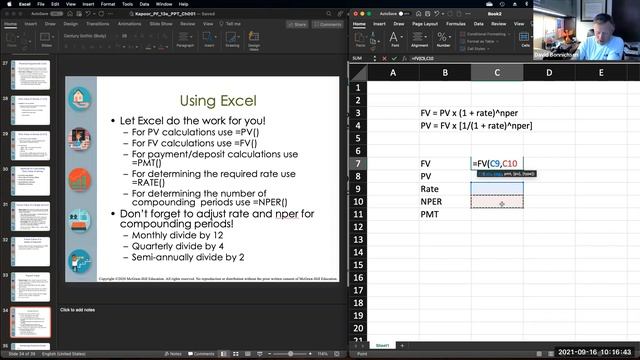Click the Conditional Formatting icon in Excel
The height and width of the screenshot is (360, 640).
tap(462, 34)
